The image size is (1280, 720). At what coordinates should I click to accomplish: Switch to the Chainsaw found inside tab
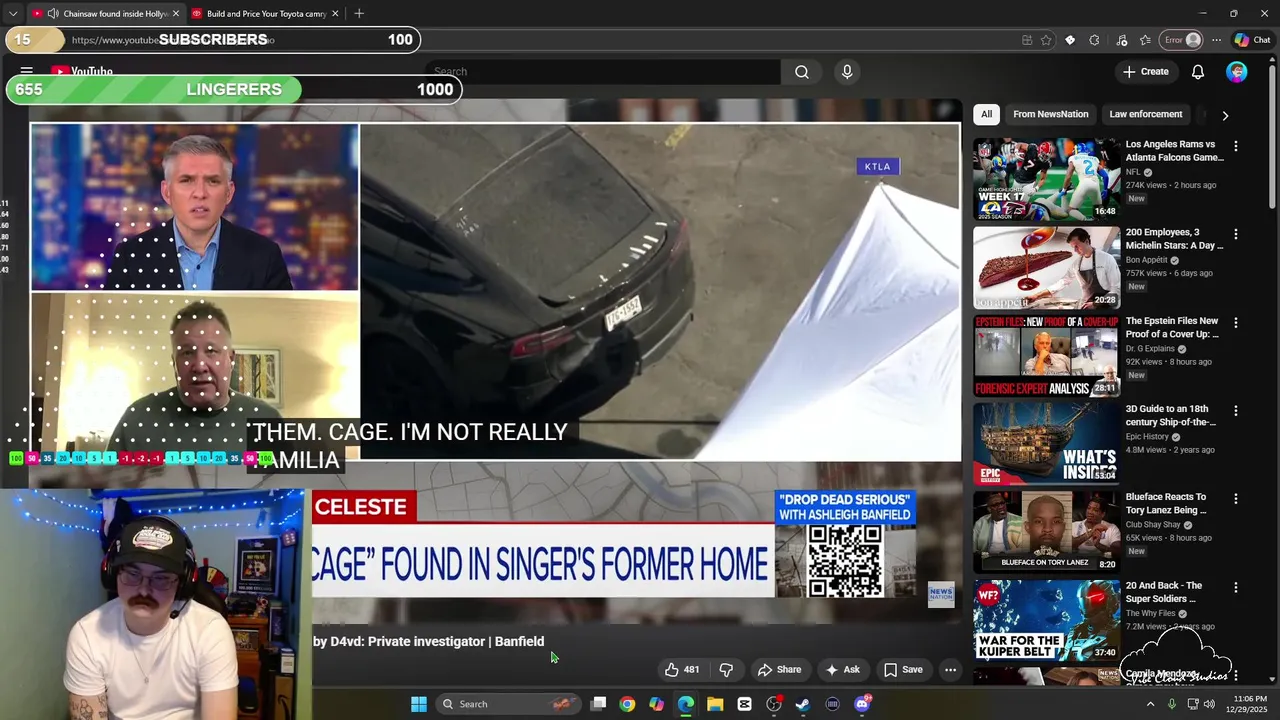click(x=105, y=14)
